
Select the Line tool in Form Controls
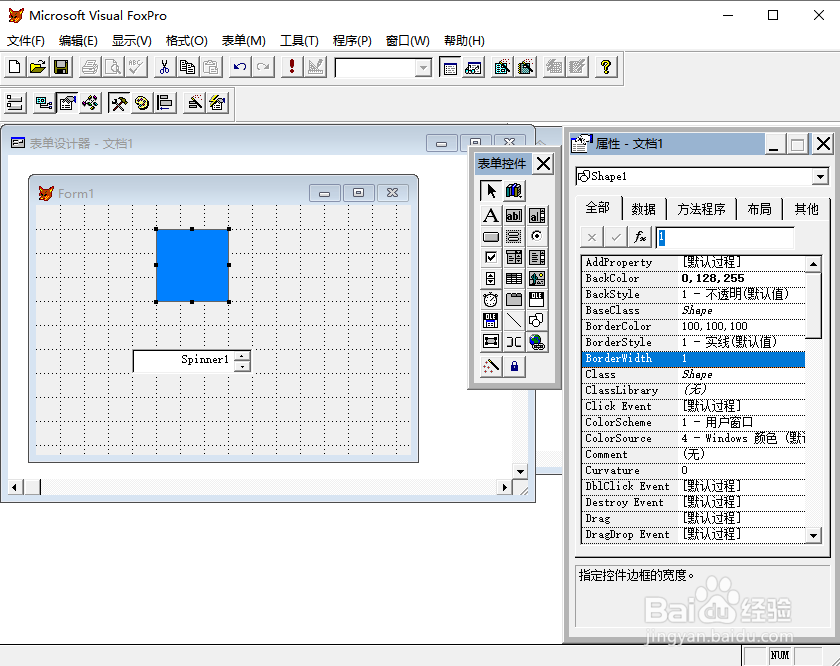[513, 320]
